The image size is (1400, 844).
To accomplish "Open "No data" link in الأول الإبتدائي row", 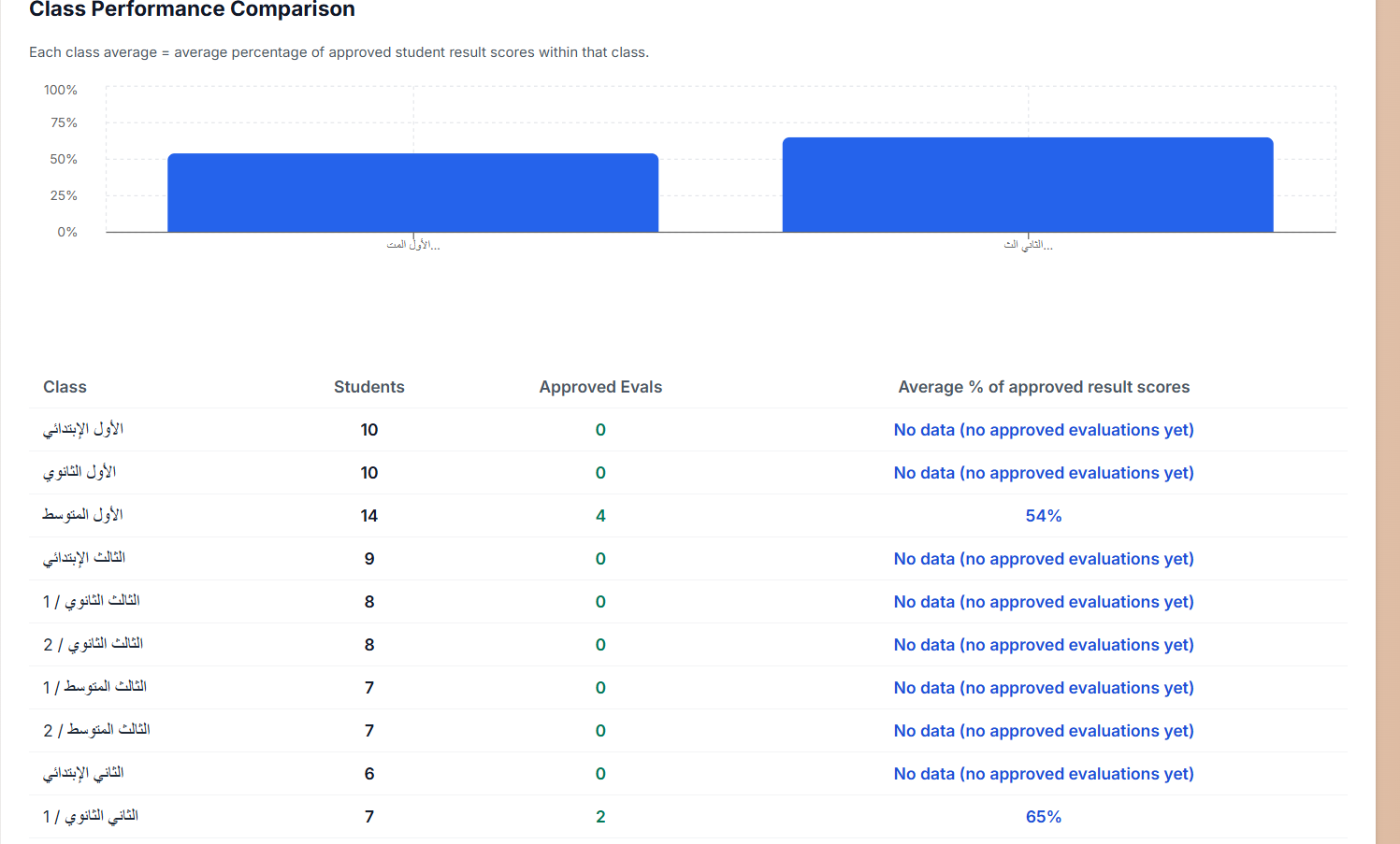I will coord(1043,429).
